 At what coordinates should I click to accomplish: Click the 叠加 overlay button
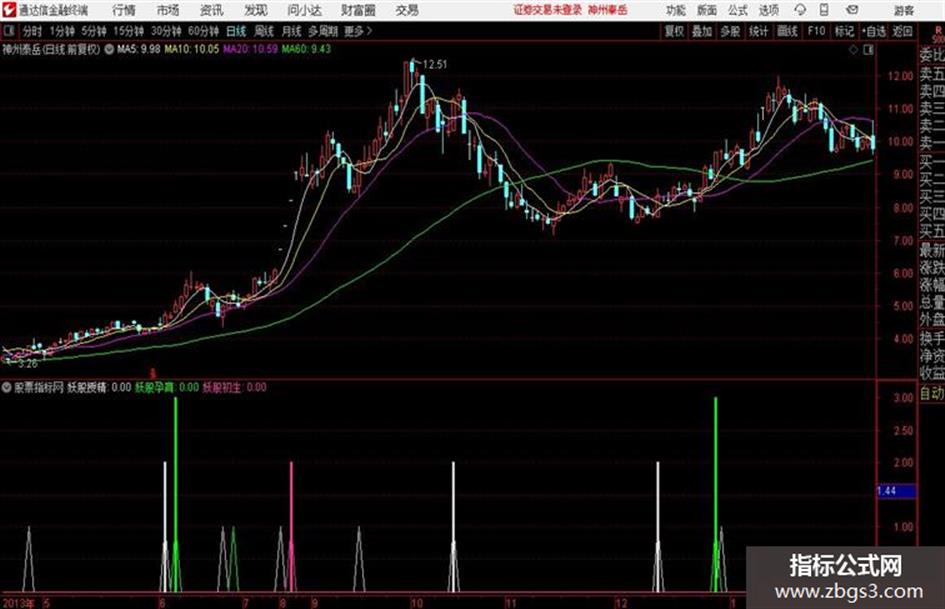point(702,31)
